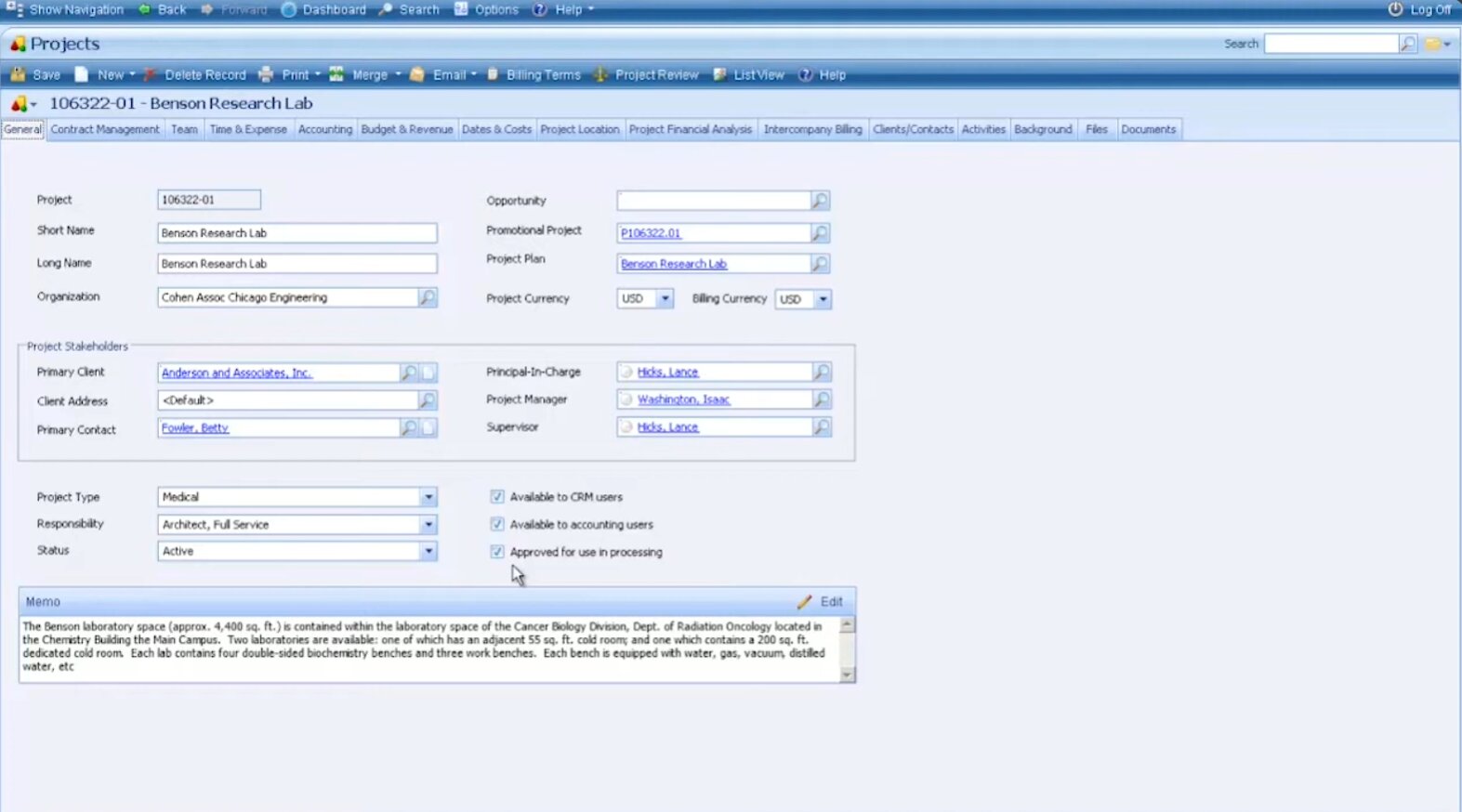Click lookup icon for Project Plan

click(820, 264)
